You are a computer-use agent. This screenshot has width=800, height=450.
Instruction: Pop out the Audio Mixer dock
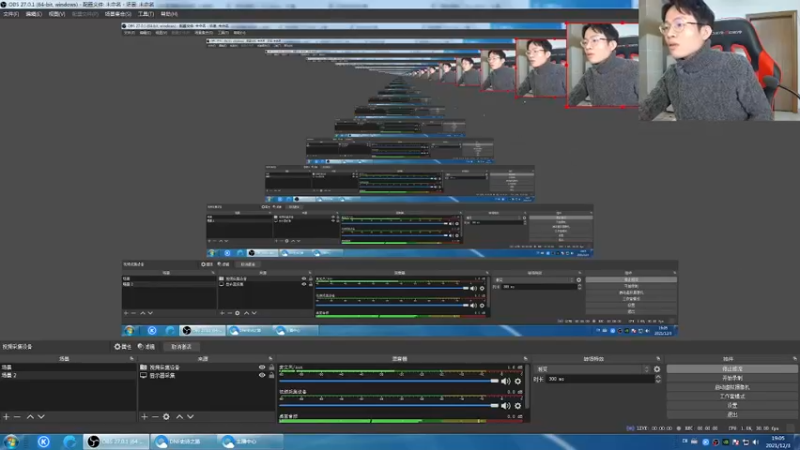coord(526,359)
